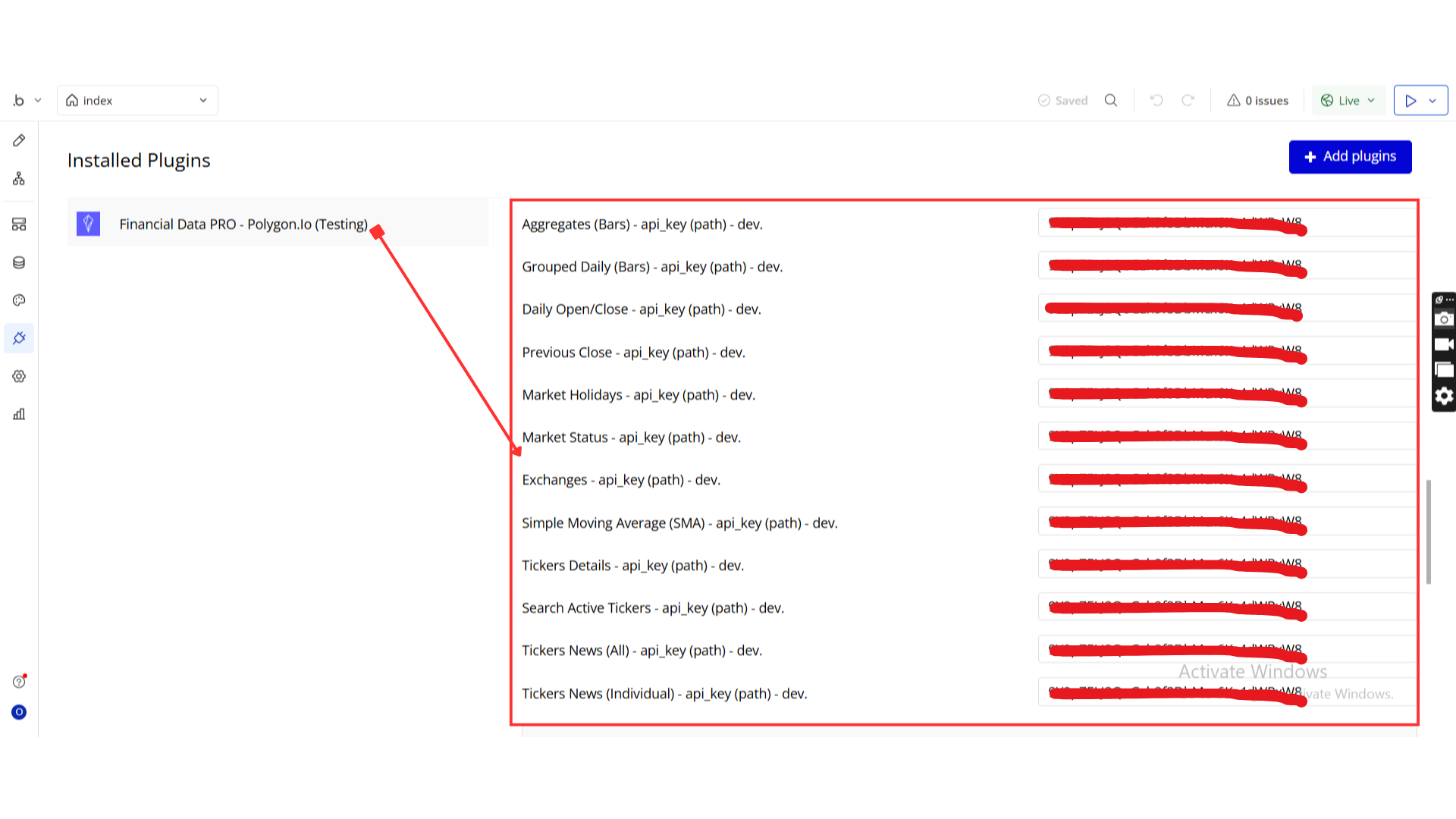Click the vertical scrollbar thumb

point(1429,531)
